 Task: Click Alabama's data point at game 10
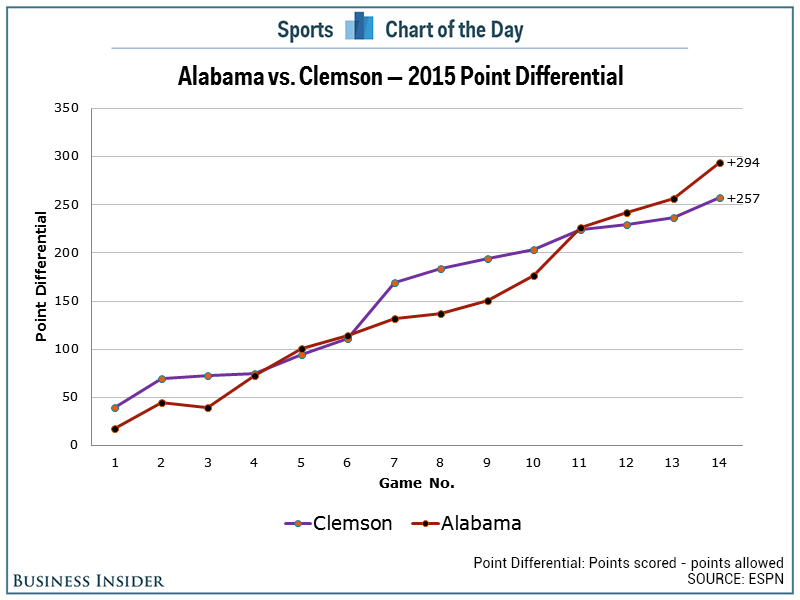534,276
